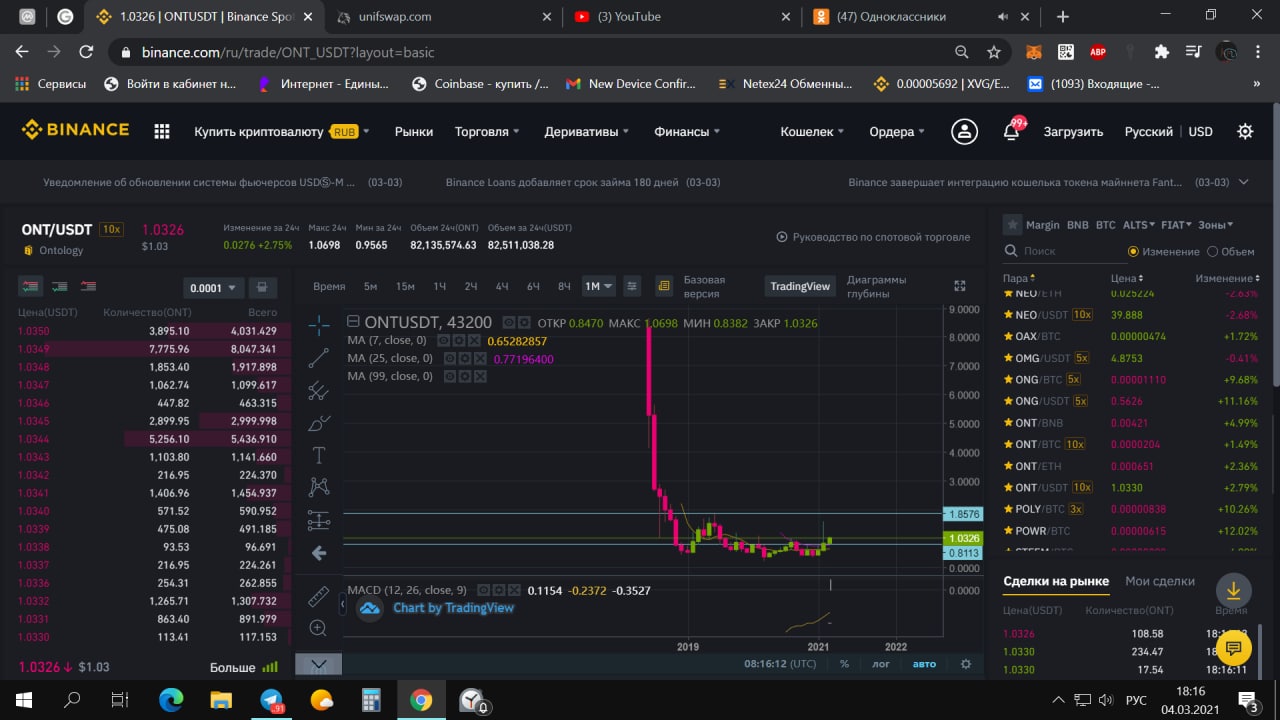Open chart settings gear at bottom right
Screen dimensions: 1280x720
pos(965,663)
